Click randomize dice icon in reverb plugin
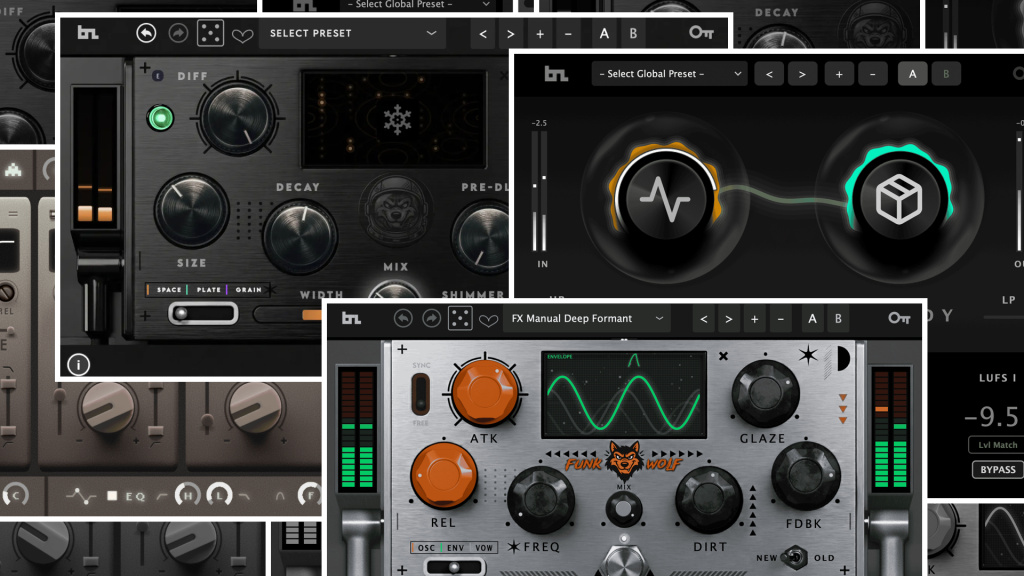Screen dimensions: 1024x576 click(x=210, y=33)
